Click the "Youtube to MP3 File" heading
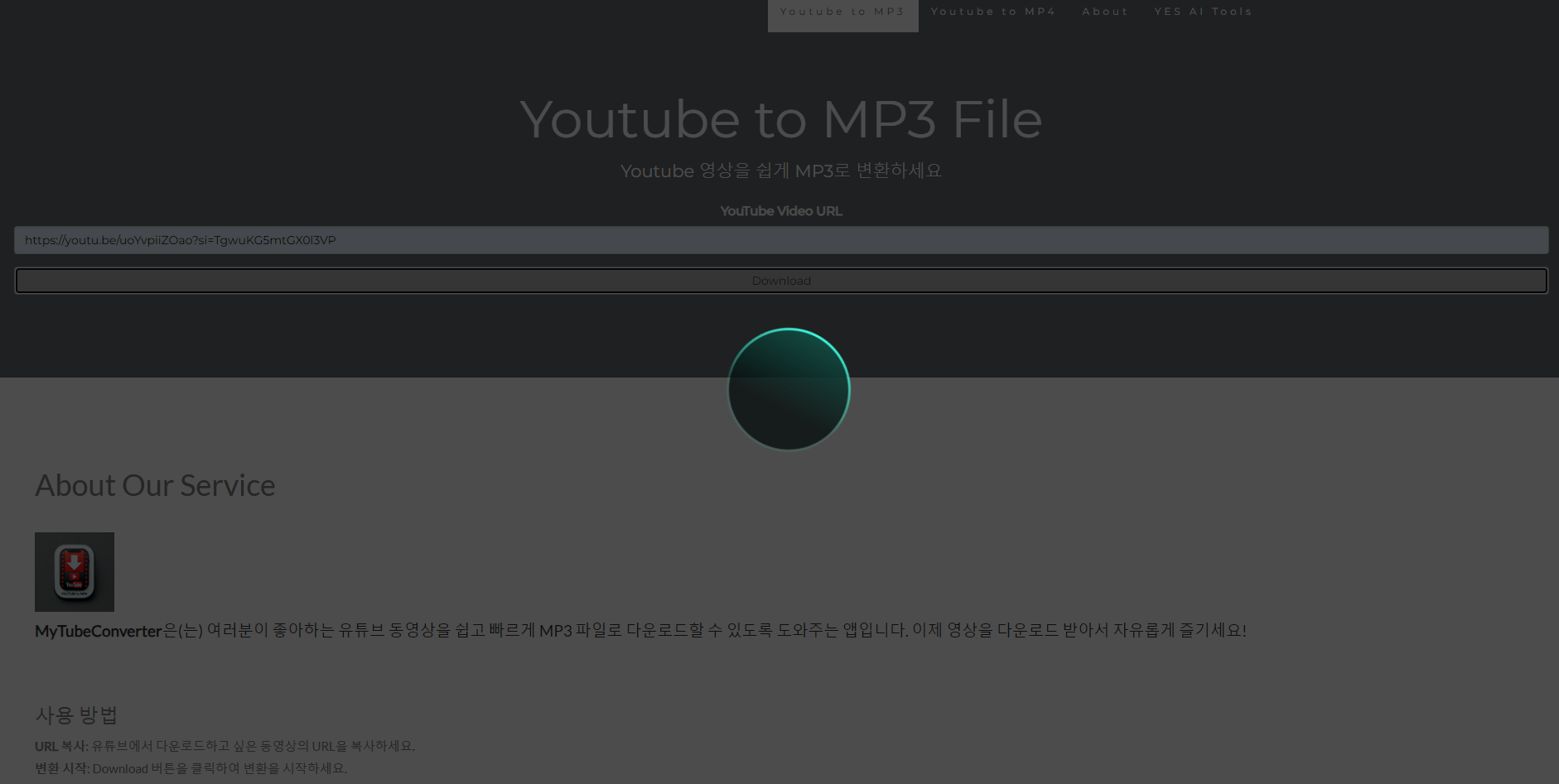 [780, 119]
